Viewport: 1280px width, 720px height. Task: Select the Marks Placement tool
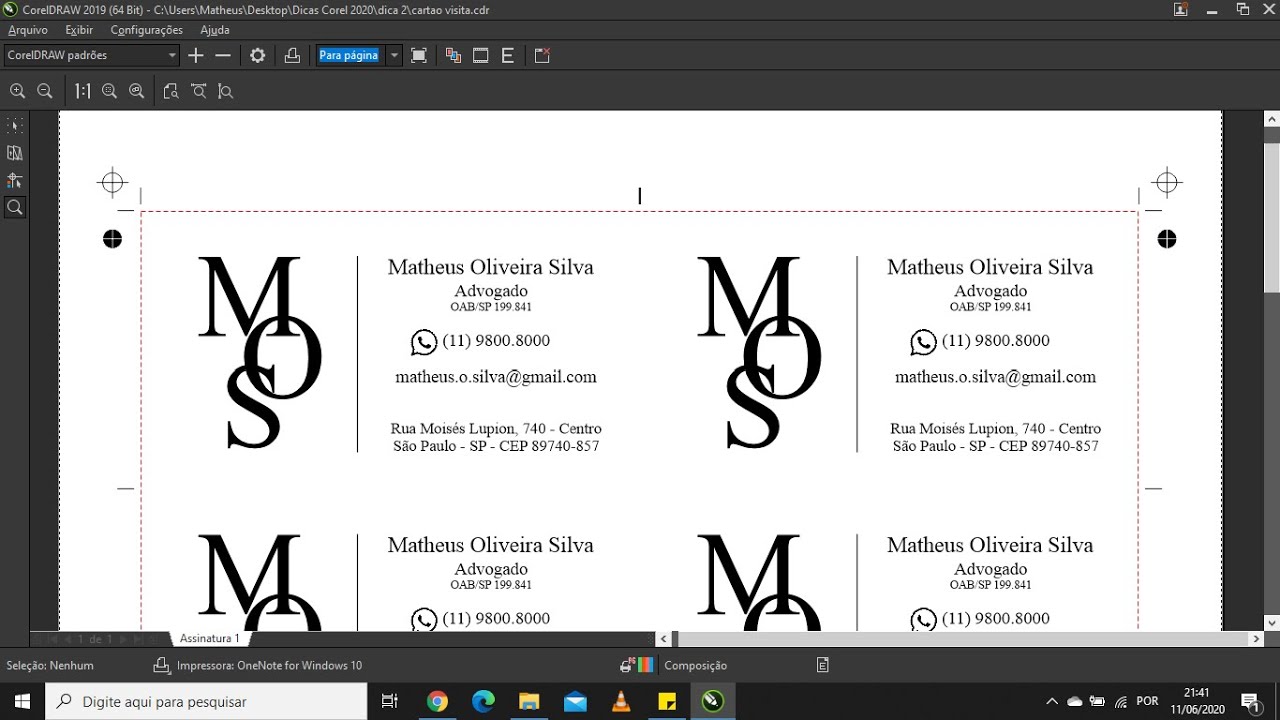[x=15, y=181]
